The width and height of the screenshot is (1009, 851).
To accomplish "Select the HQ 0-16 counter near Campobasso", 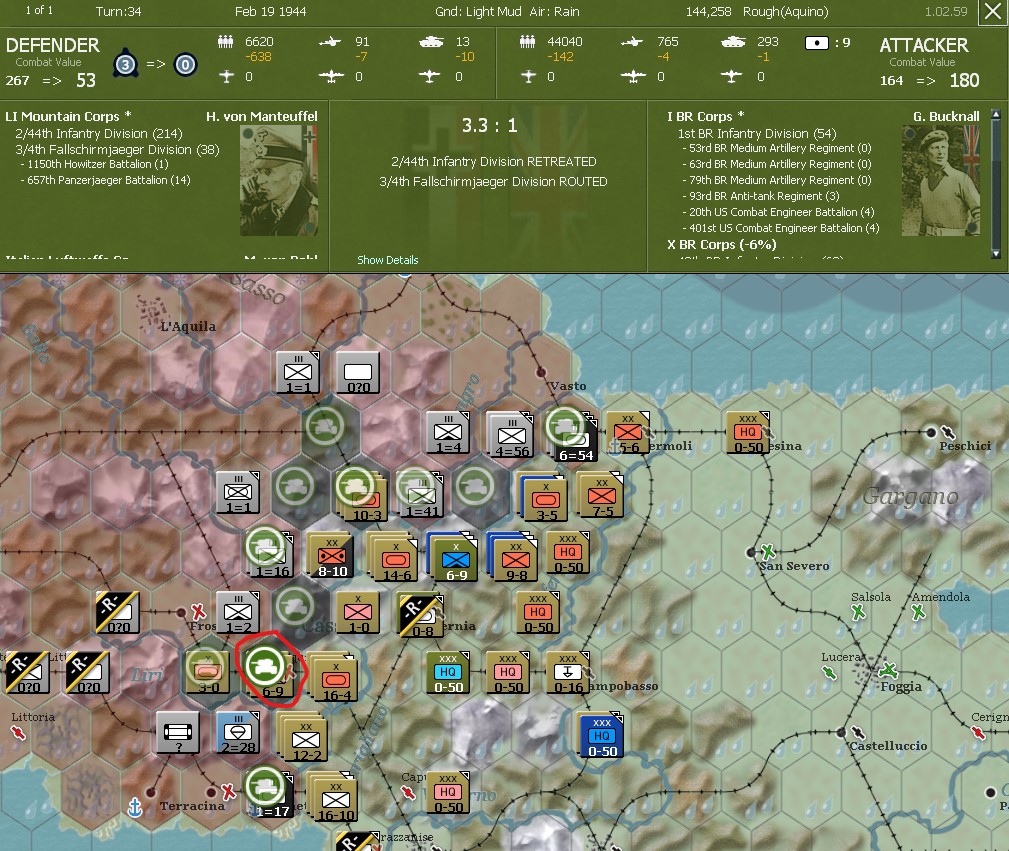I will pos(568,672).
